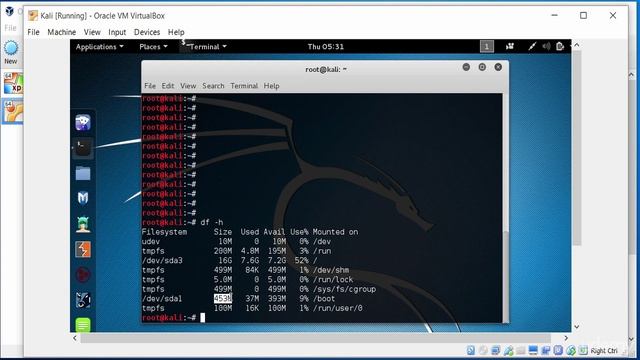Image resolution: width=640 pixels, height=360 pixels.
Task: Open the green notepad icon in dock
Action: [83, 325]
